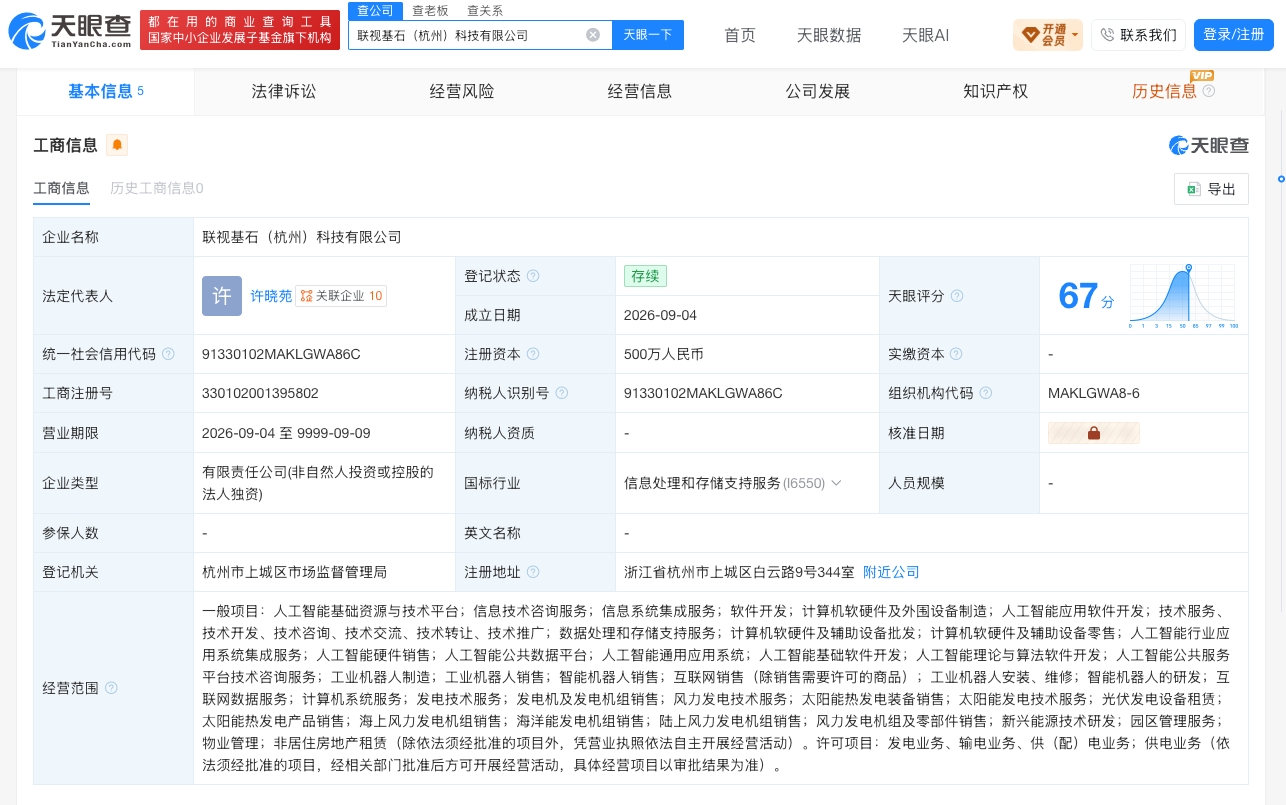Screen dimensions: 1286x805
Task: Open the help icon next to 天眼评分
Action: [957, 296]
